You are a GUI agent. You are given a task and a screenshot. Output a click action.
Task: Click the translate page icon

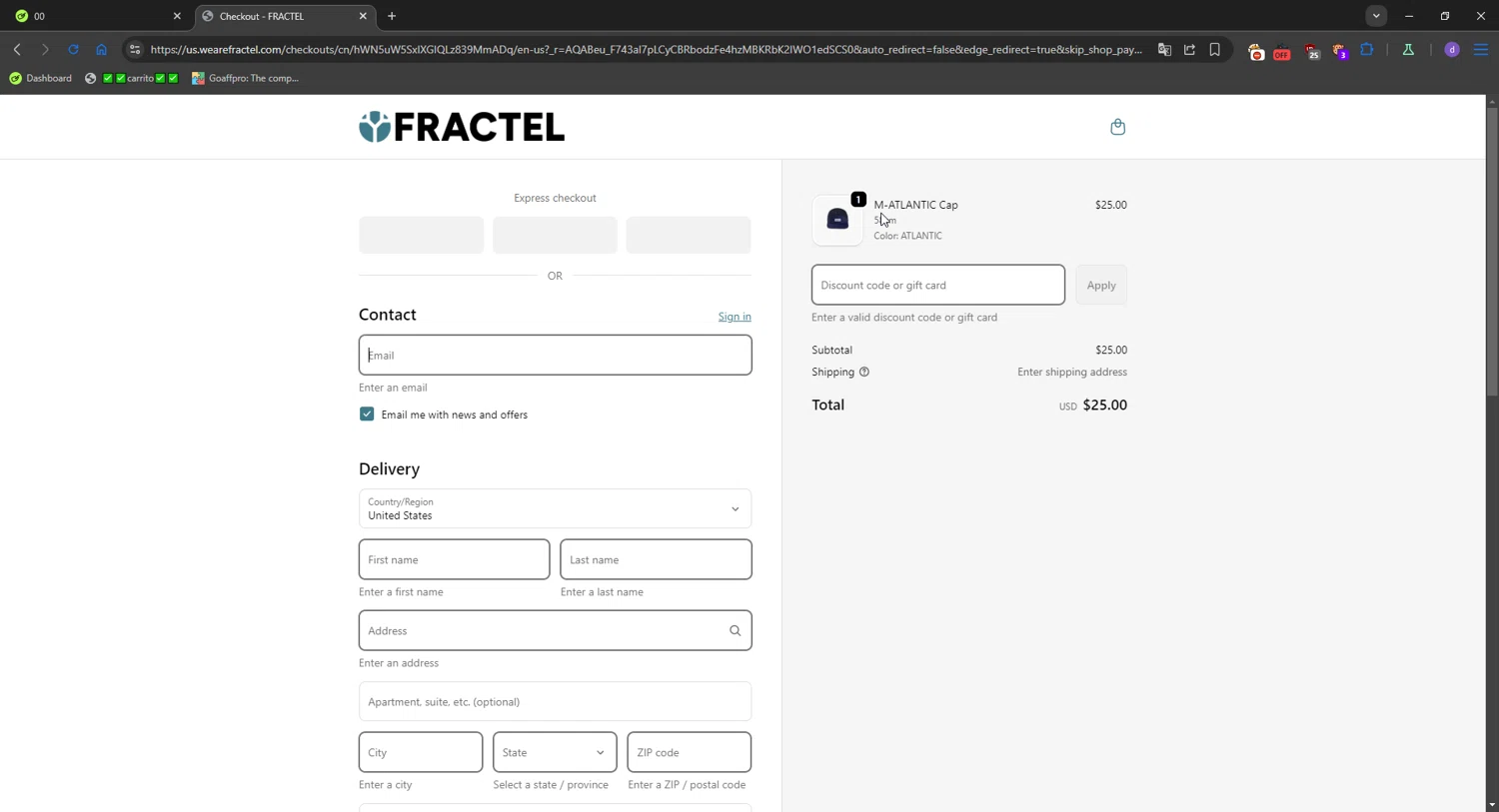(1164, 49)
